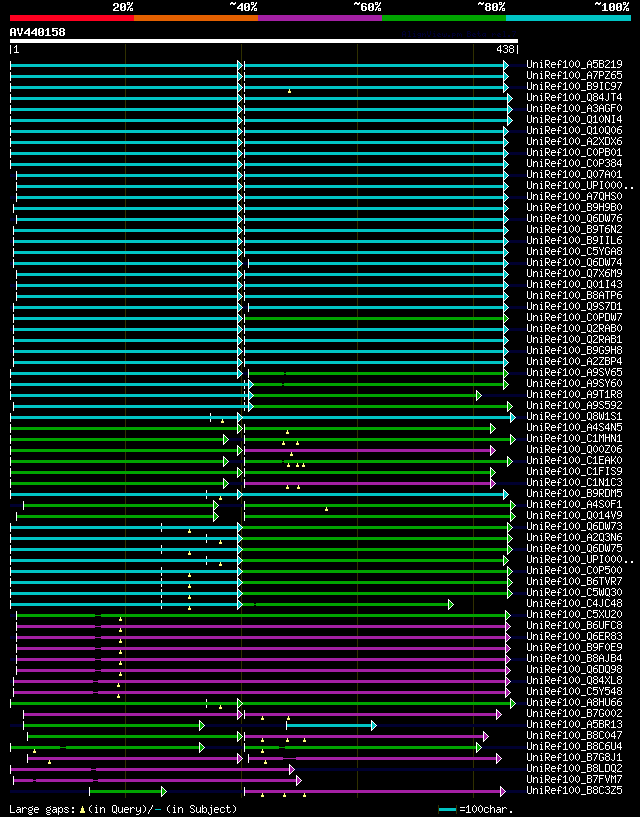Select the UniRef100_B9T6N2 label
The height and width of the screenshot is (817, 640).
pos(574,229)
